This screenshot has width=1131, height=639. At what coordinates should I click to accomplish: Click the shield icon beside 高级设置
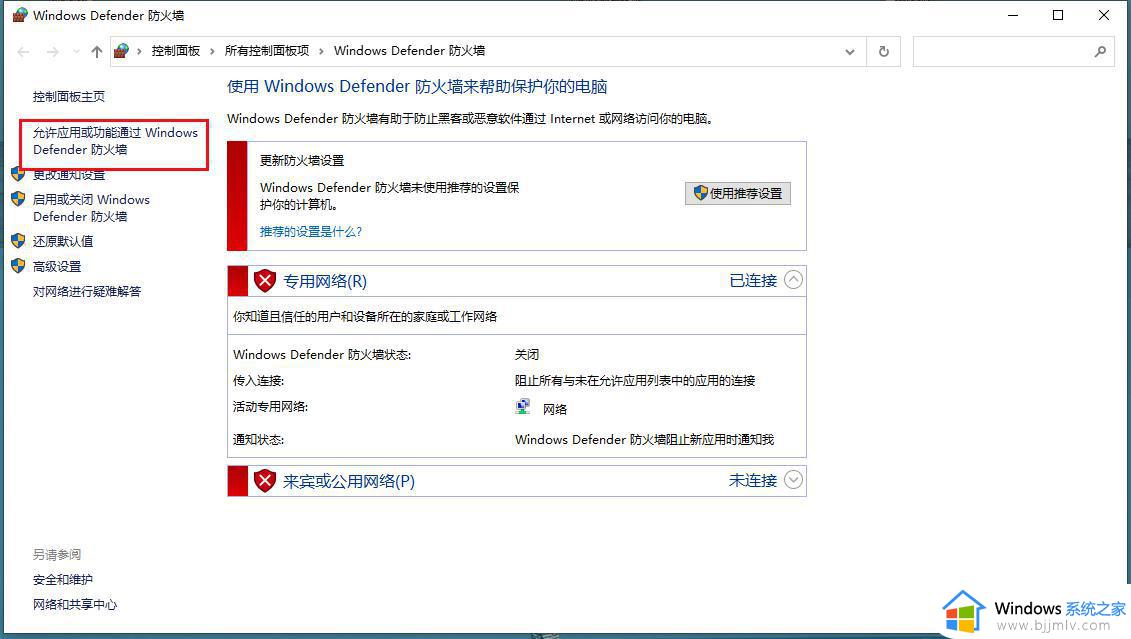[x=19, y=266]
